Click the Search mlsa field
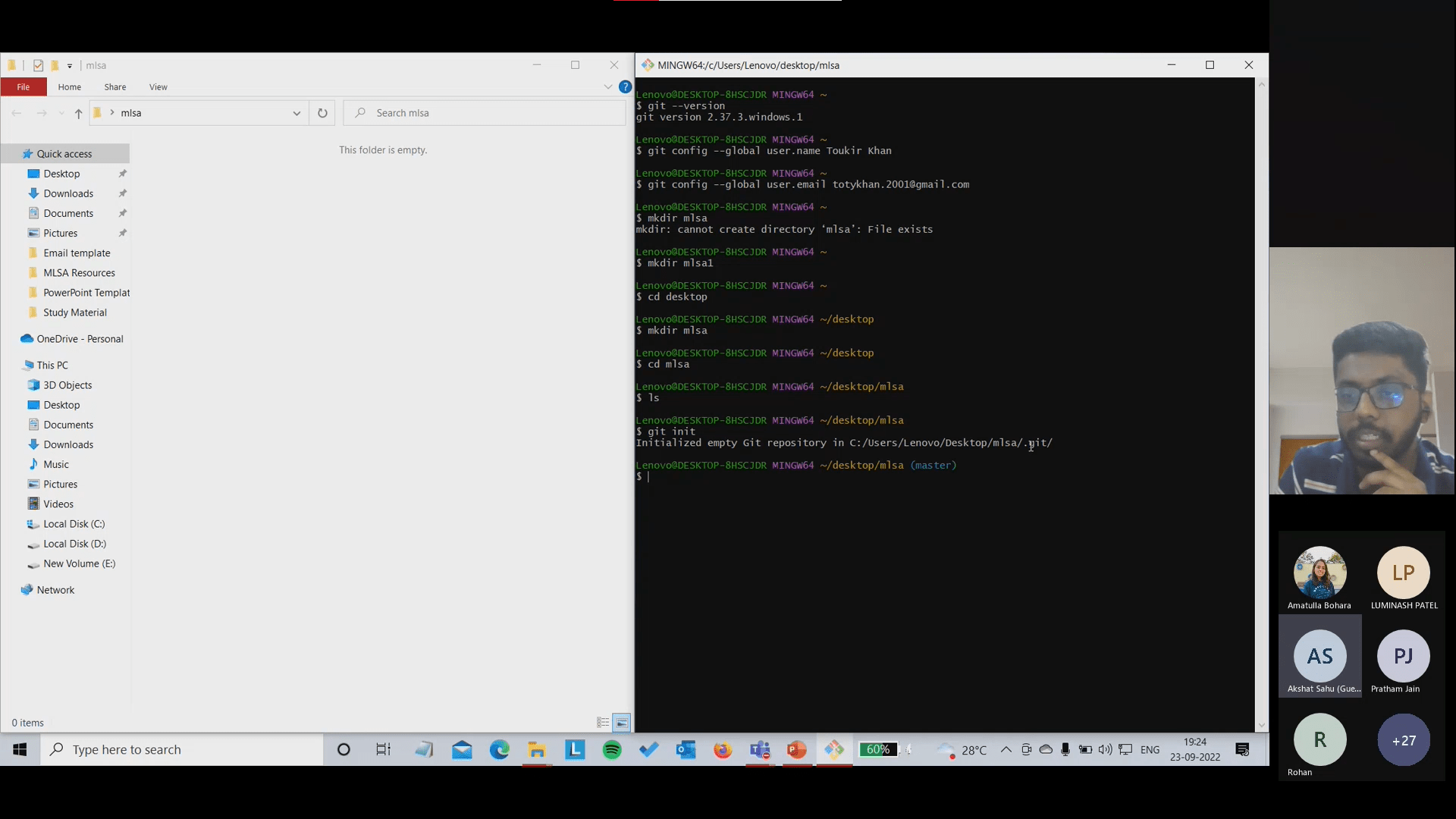The height and width of the screenshot is (819, 1456). click(x=485, y=113)
